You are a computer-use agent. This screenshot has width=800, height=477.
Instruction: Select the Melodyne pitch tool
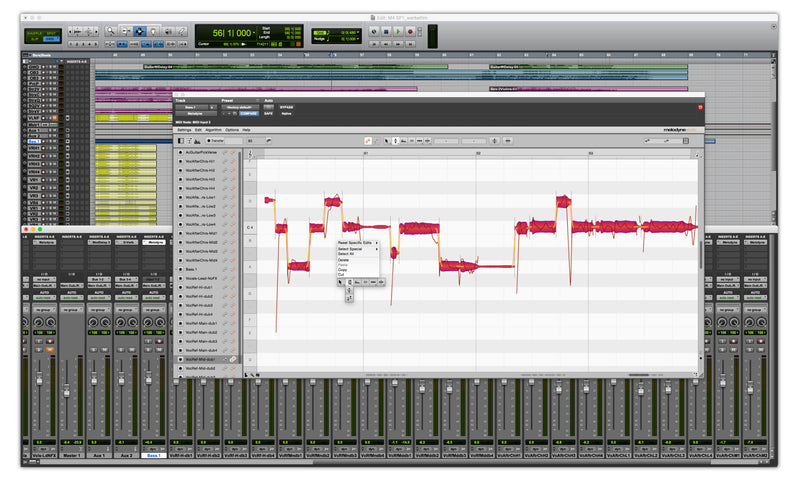click(395, 140)
